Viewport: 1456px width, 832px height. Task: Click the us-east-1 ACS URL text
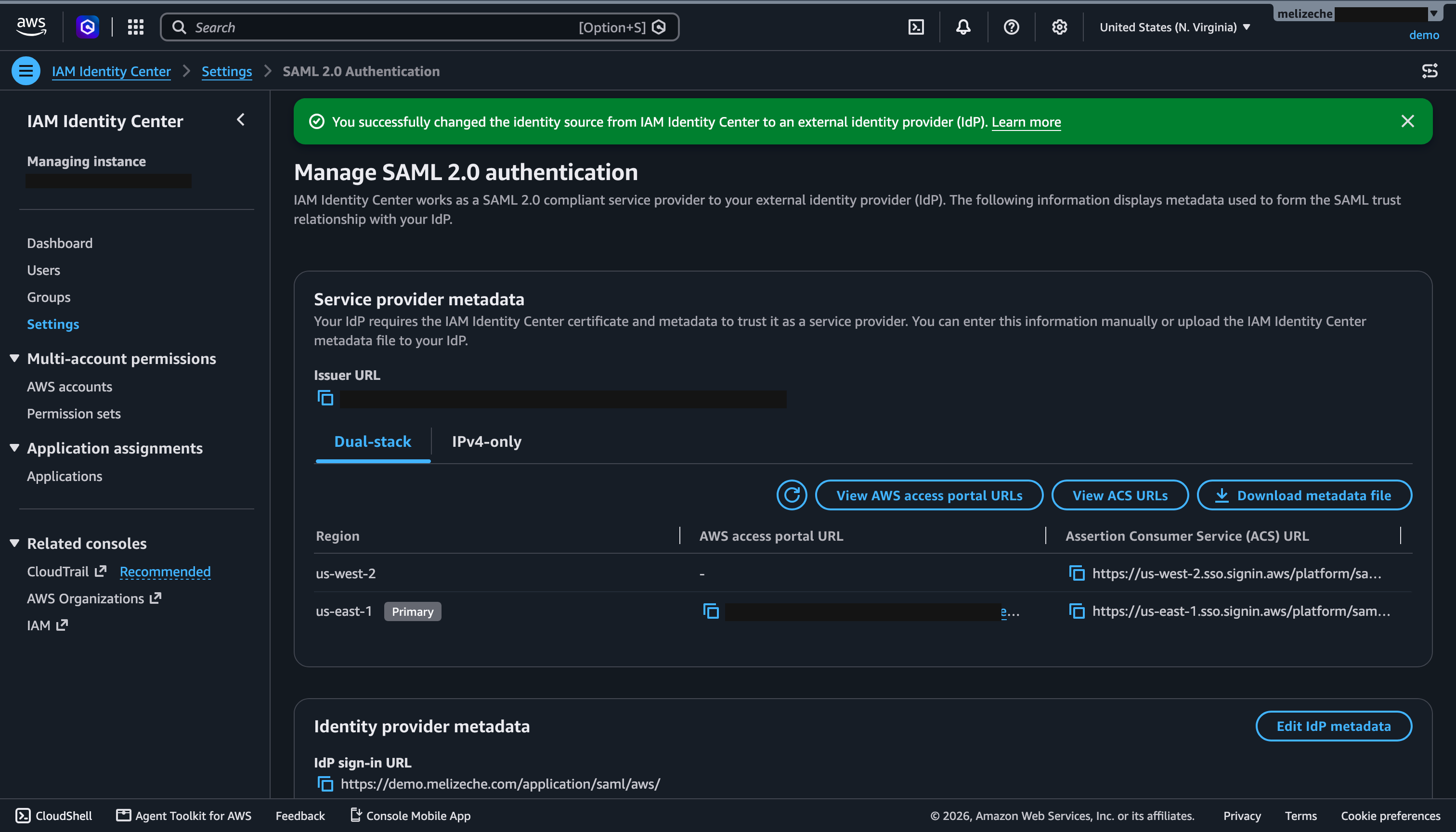[x=1241, y=611]
